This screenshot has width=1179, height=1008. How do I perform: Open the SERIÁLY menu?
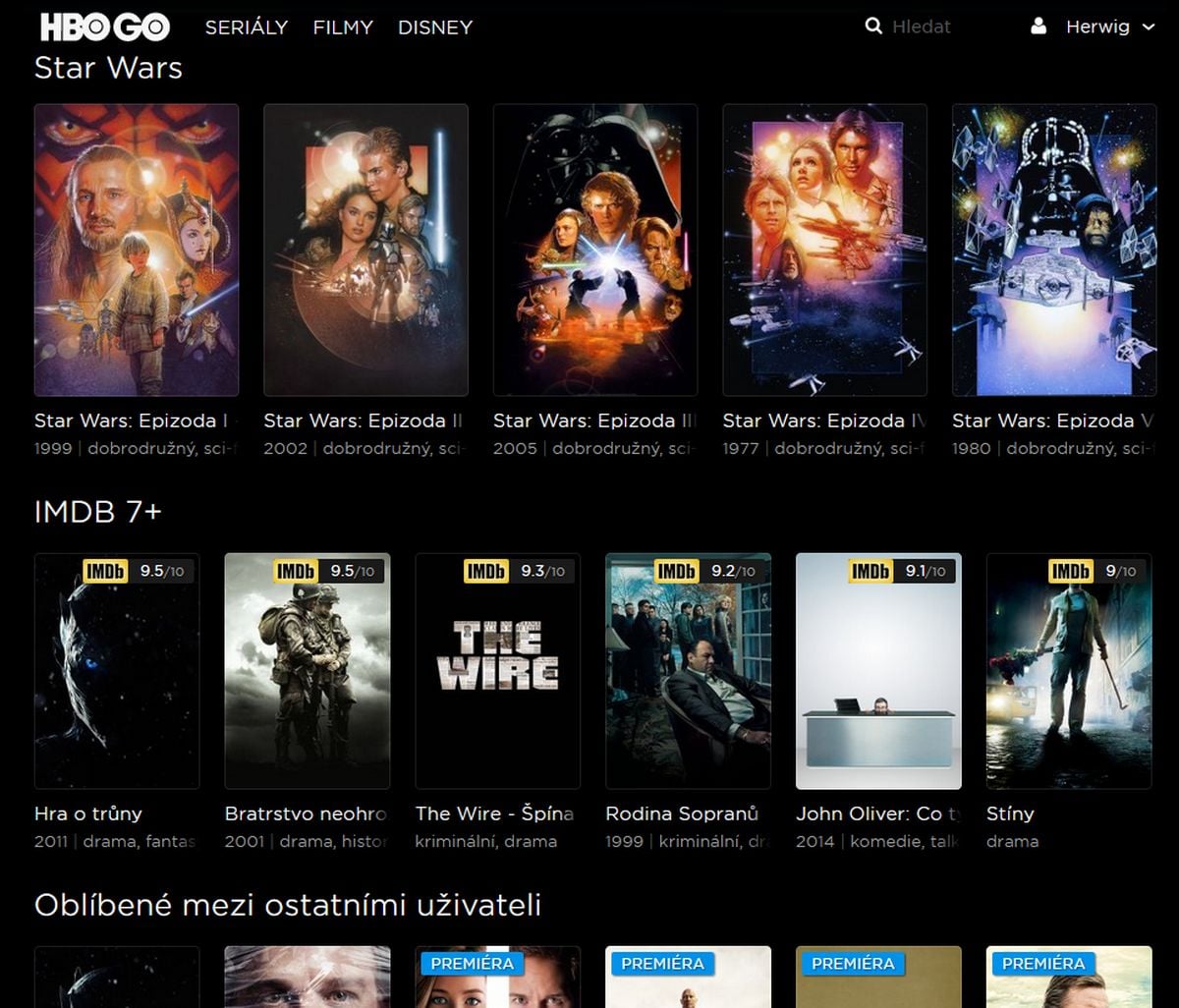point(247,28)
